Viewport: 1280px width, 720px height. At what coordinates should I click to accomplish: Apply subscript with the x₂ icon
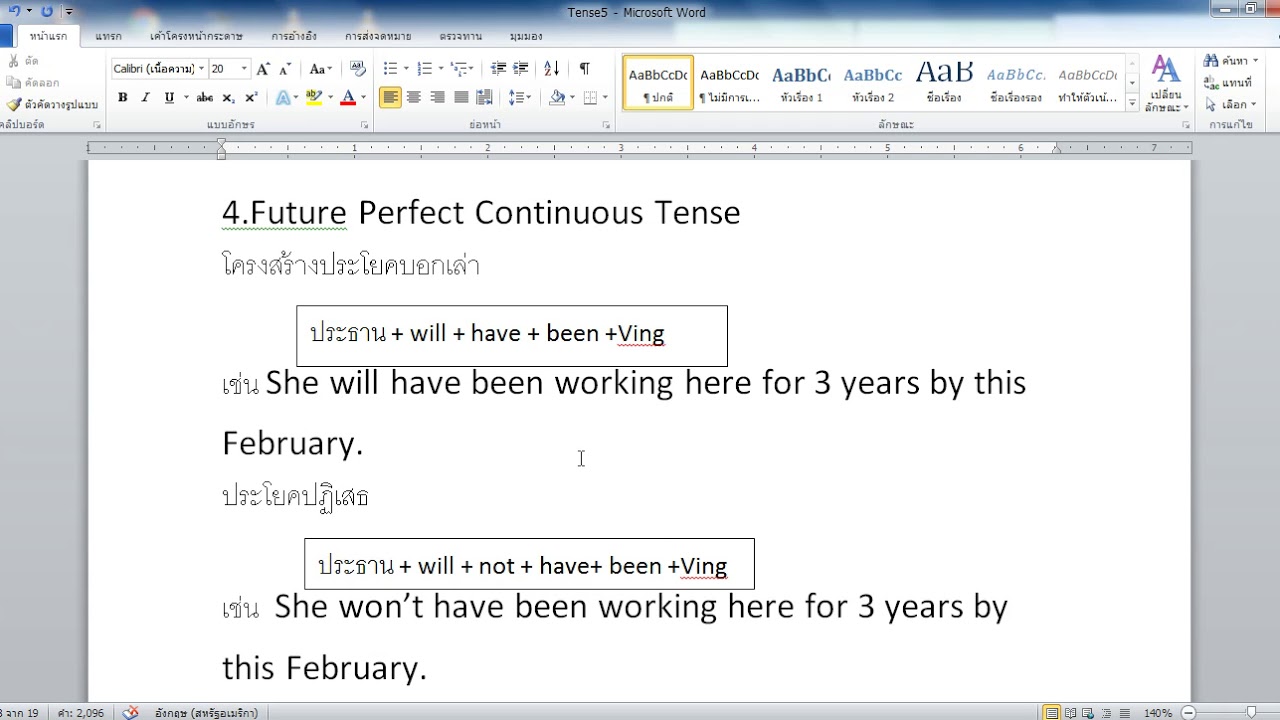[228, 97]
